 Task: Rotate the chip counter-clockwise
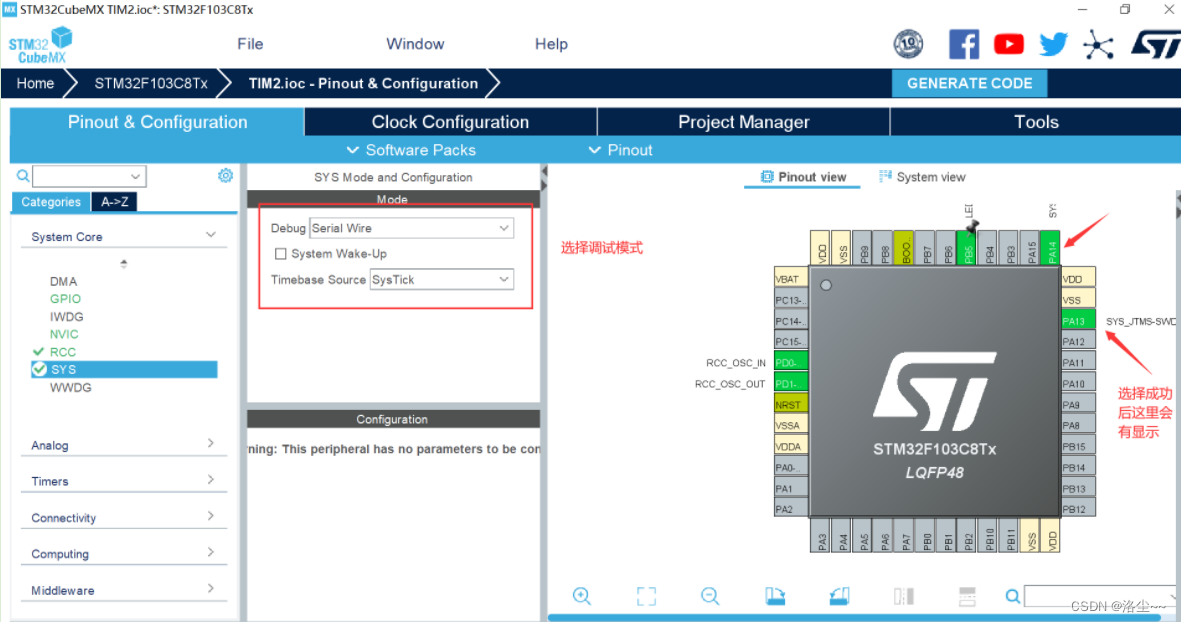pos(839,596)
